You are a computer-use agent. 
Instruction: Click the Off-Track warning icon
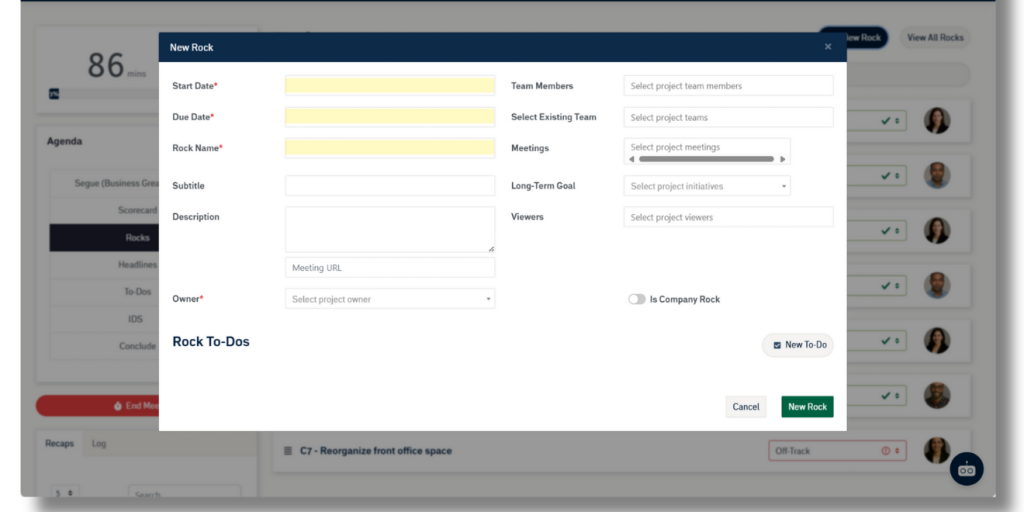885,451
